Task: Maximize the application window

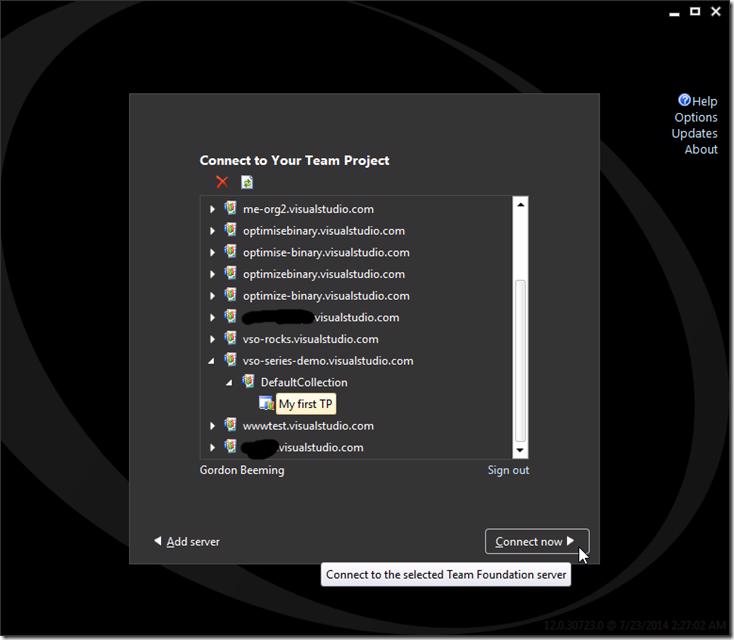Action: (695, 11)
